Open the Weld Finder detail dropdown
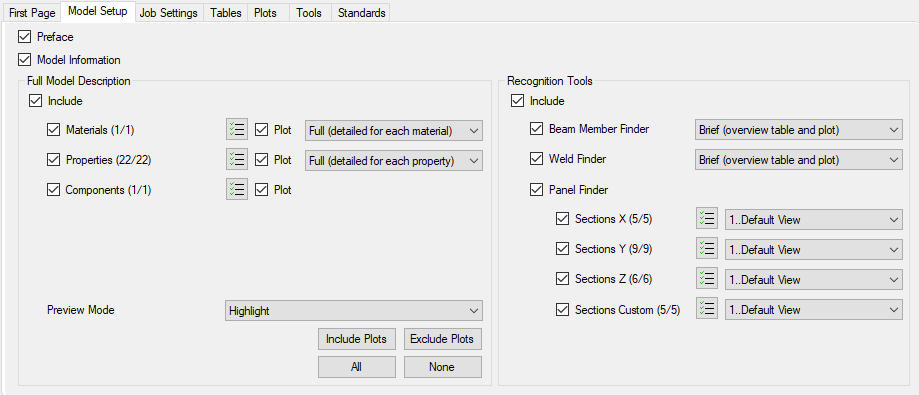 click(799, 160)
